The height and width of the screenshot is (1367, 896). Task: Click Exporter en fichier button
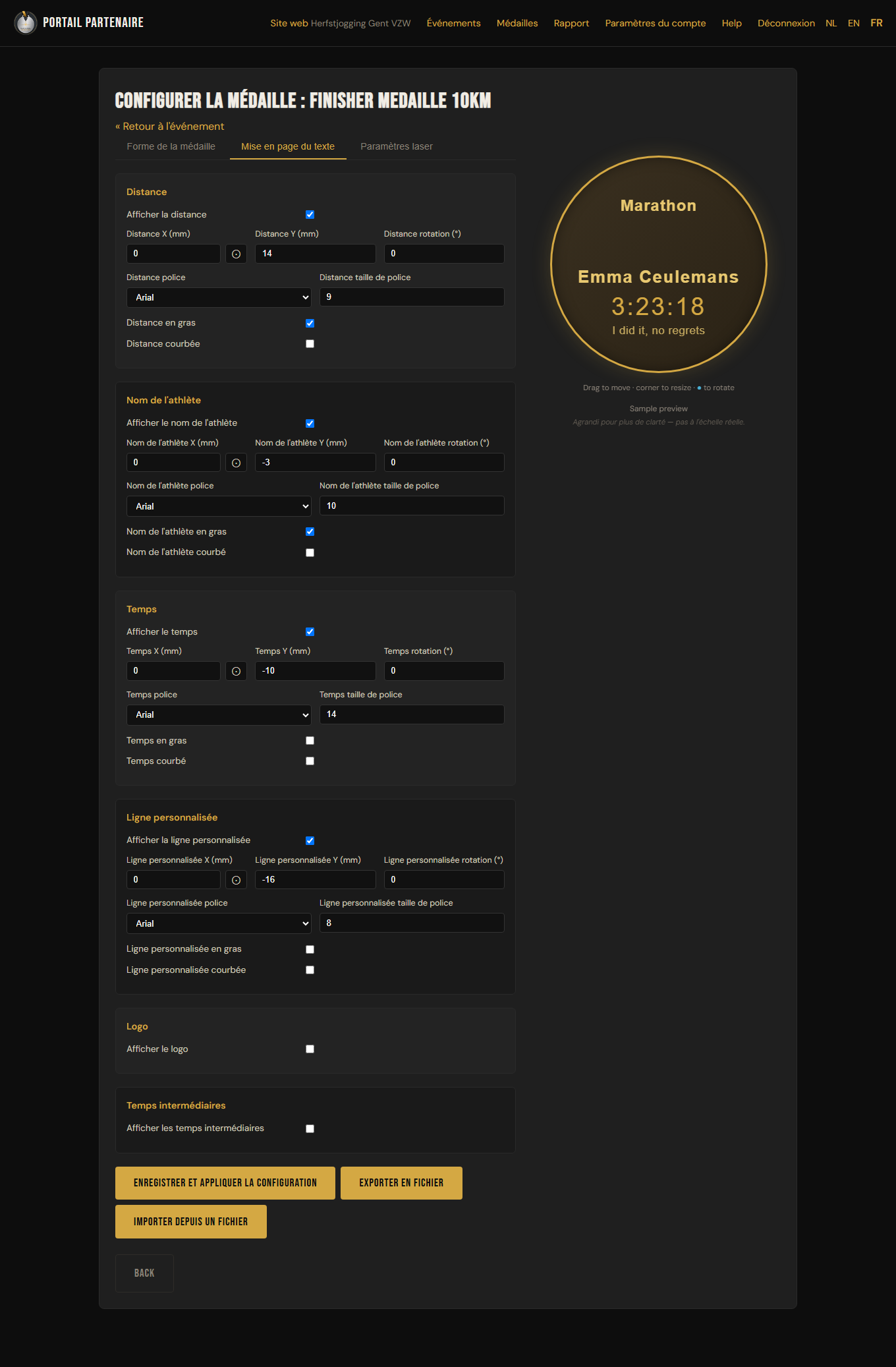pyautogui.click(x=401, y=1183)
